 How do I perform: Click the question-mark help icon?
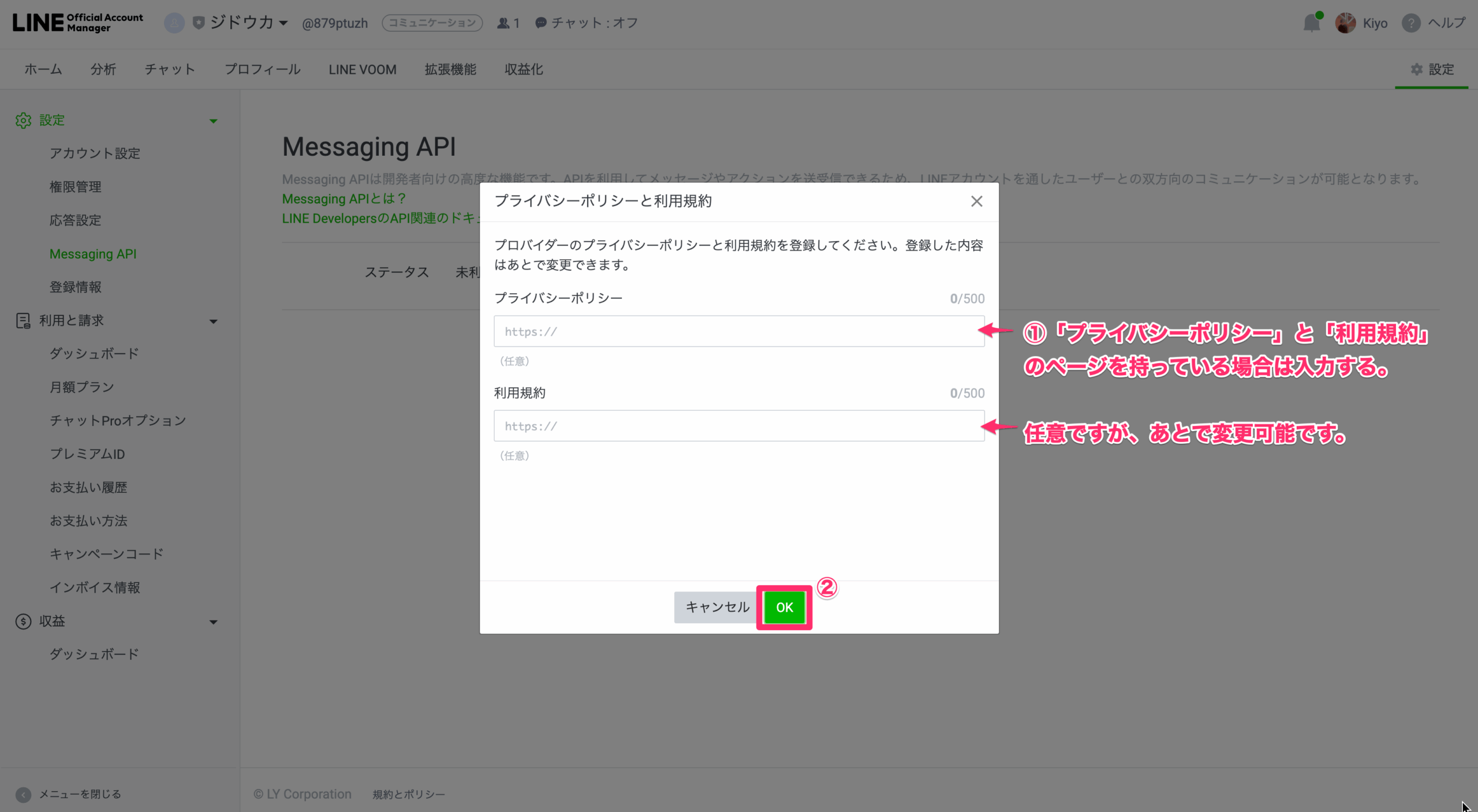1411,23
